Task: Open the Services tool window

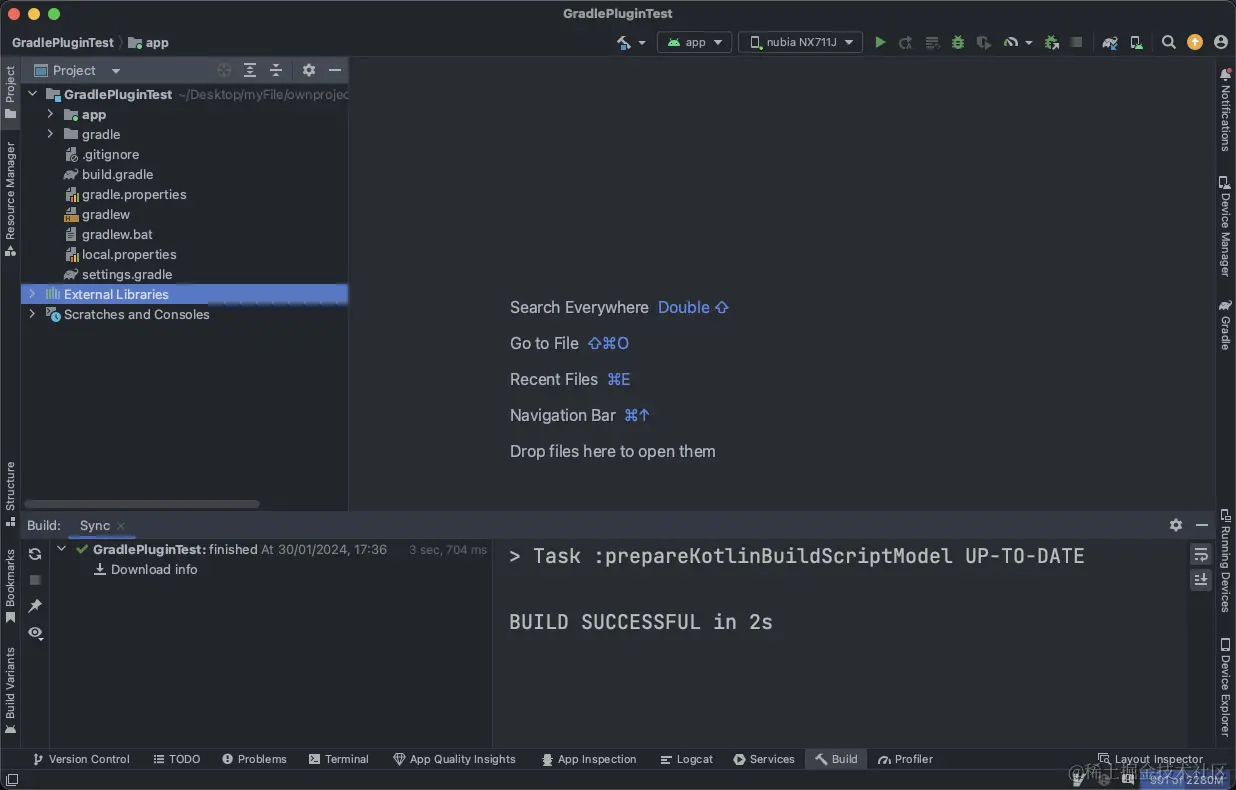Action: point(764,759)
